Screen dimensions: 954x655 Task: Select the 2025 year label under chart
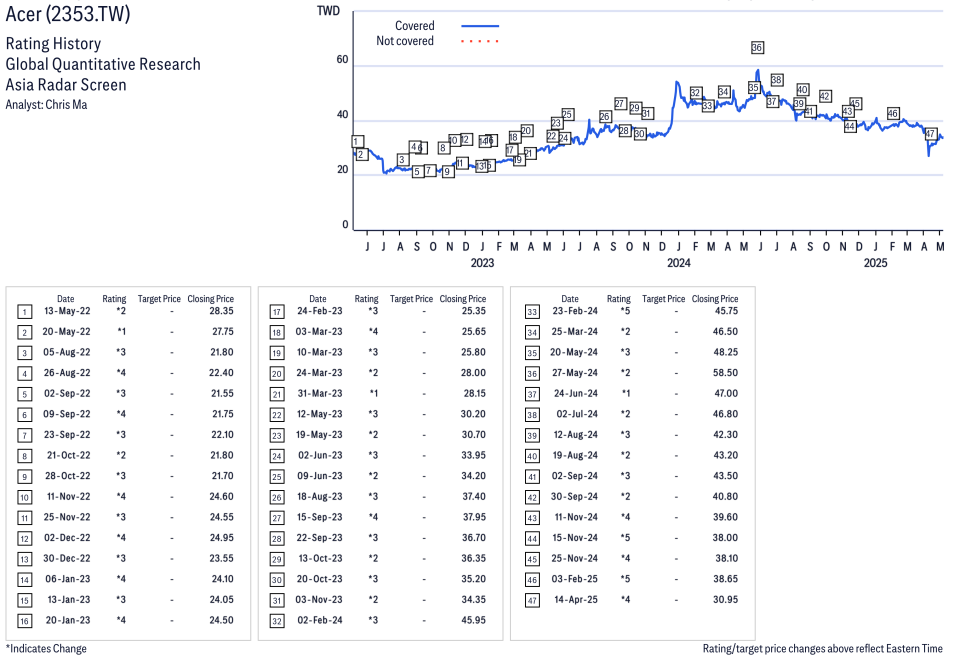(x=876, y=263)
